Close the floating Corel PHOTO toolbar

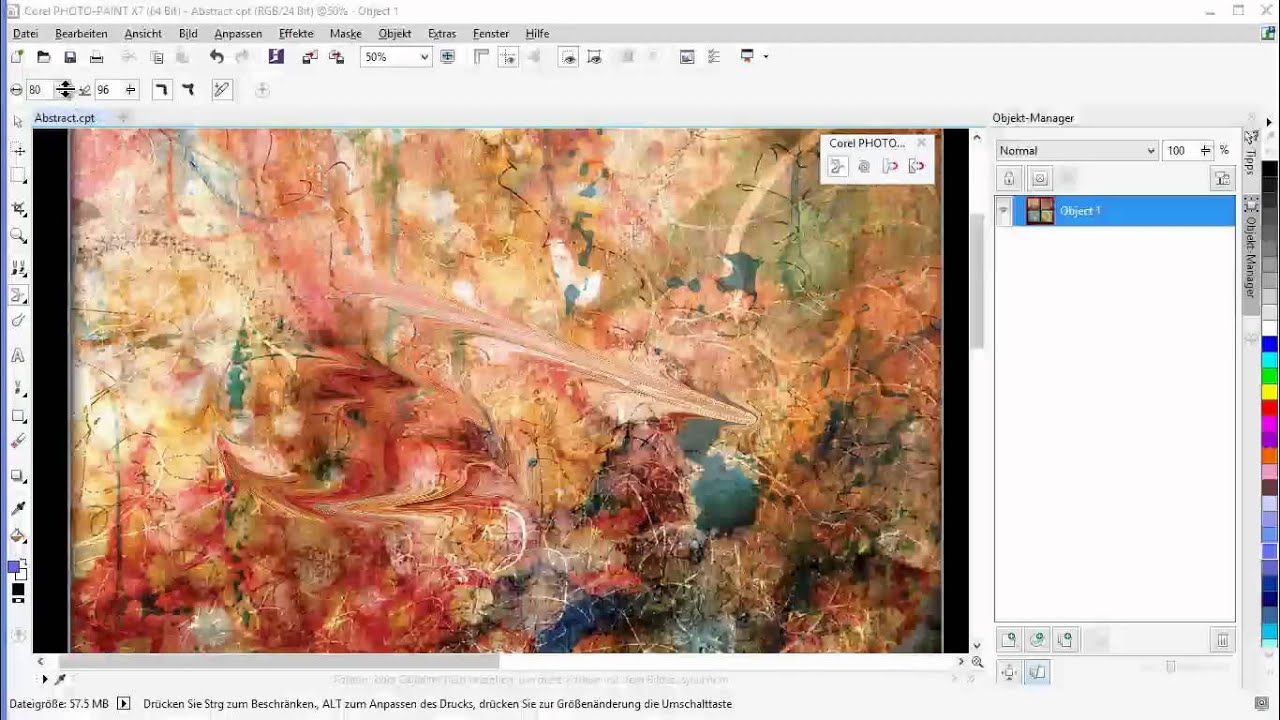tap(921, 143)
